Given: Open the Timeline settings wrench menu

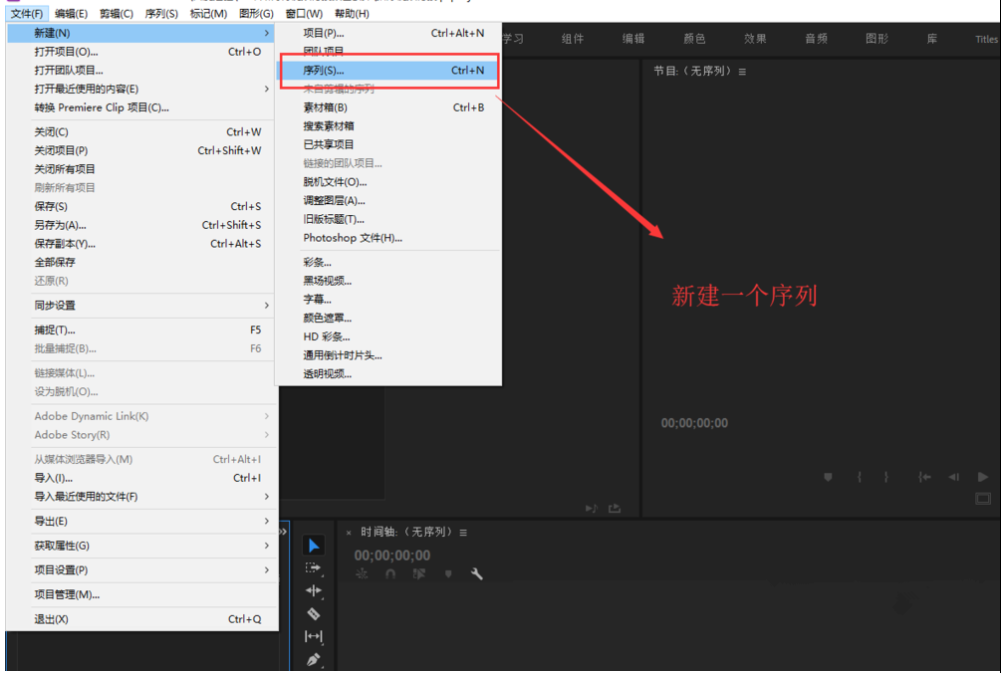Looking at the screenshot, I should (476, 574).
